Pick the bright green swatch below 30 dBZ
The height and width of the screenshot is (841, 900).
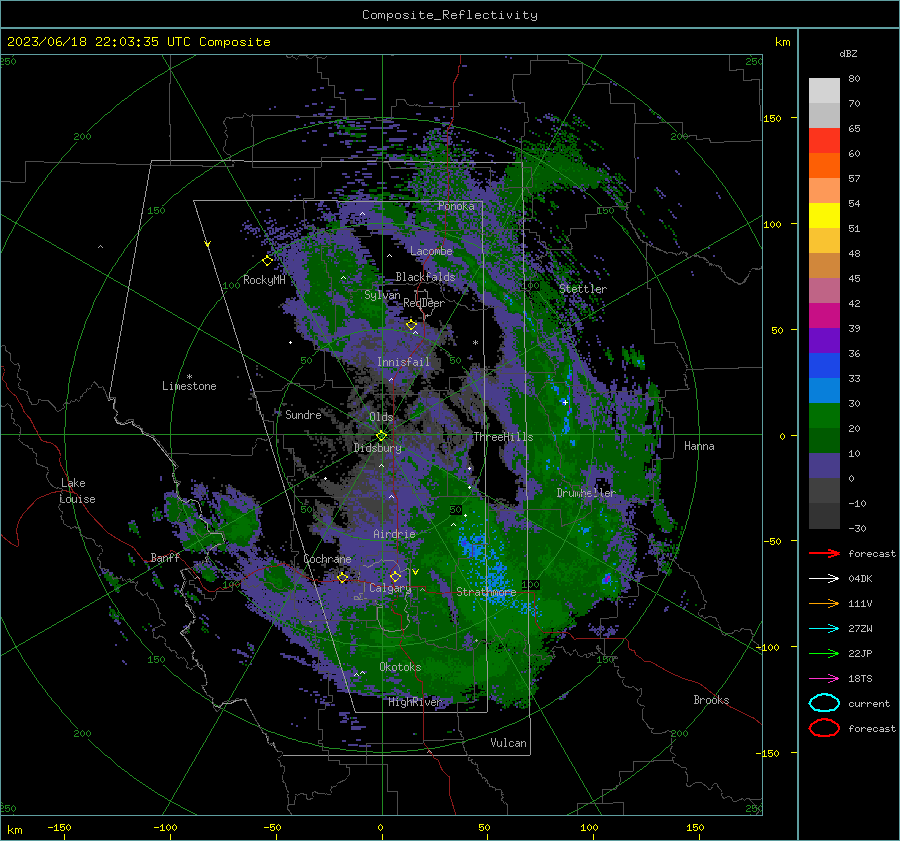tap(824, 416)
